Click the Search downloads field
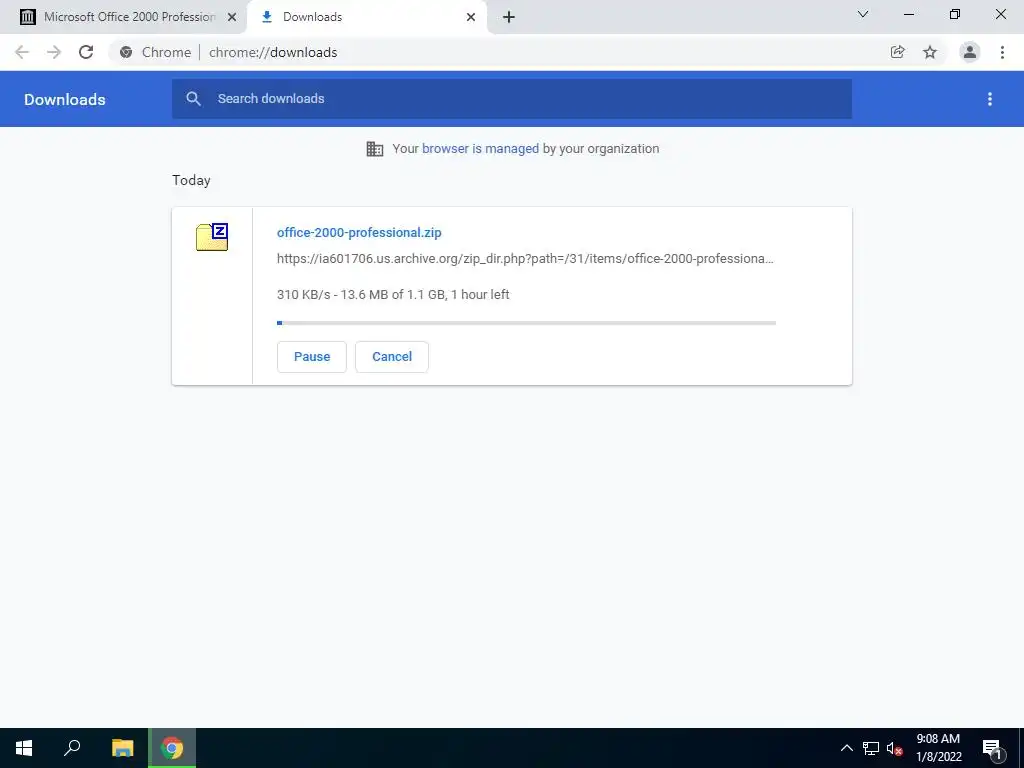Image resolution: width=1024 pixels, height=768 pixels. click(x=512, y=99)
